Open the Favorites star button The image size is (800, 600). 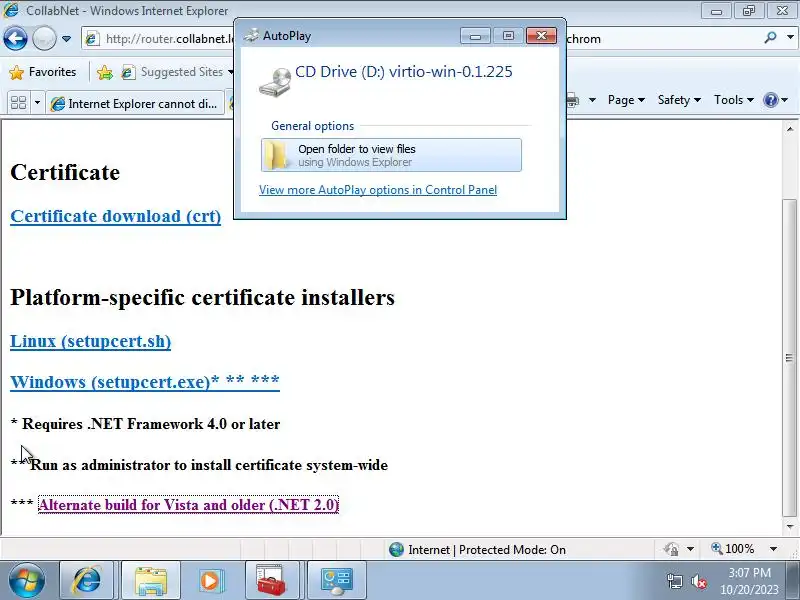click(42, 72)
